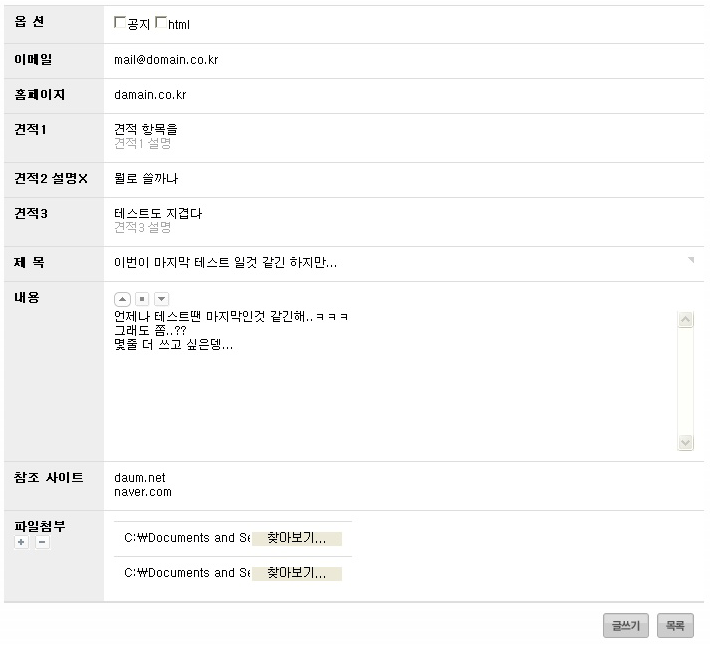The image size is (710, 645).
Task: Click the expand-textarea down arrow icon
Action: [161, 299]
